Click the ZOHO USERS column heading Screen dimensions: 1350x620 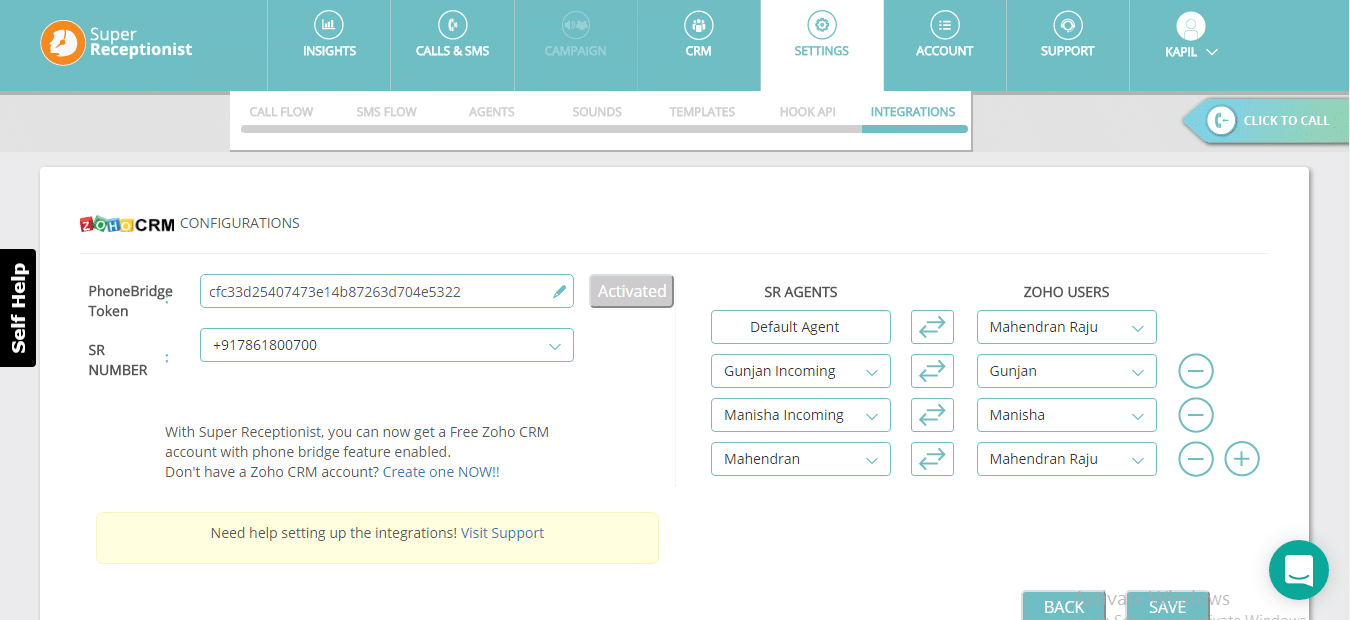pos(1067,292)
